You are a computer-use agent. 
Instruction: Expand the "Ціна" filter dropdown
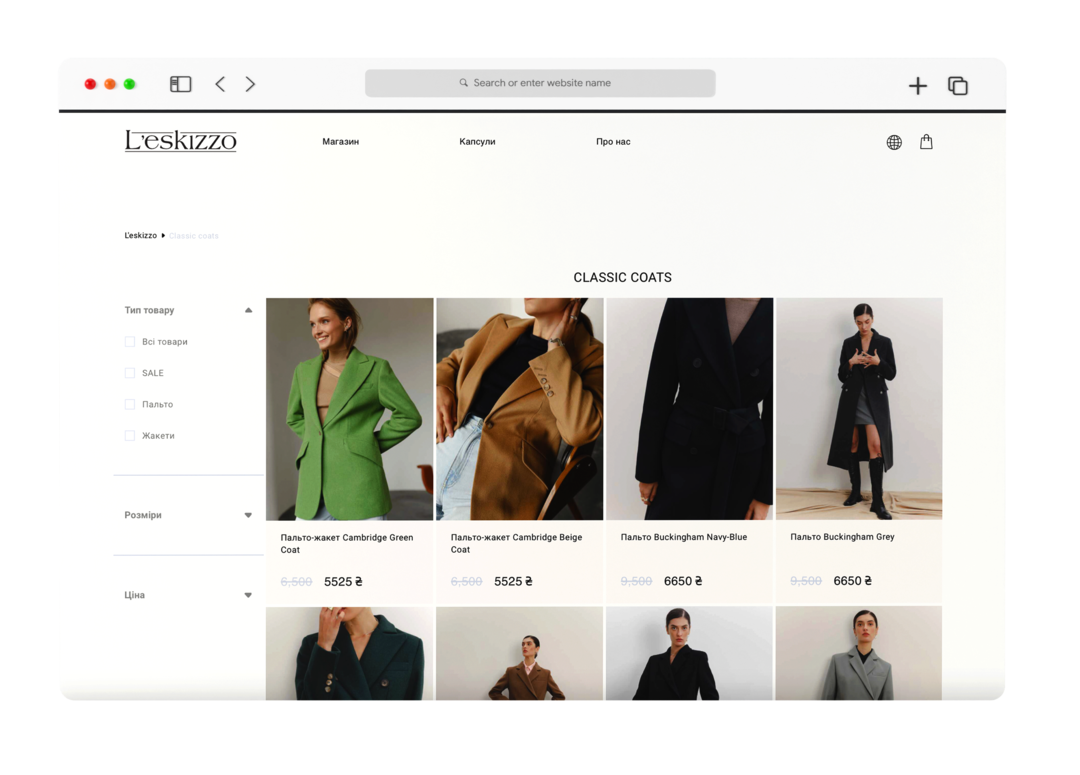[x=248, y=595]
